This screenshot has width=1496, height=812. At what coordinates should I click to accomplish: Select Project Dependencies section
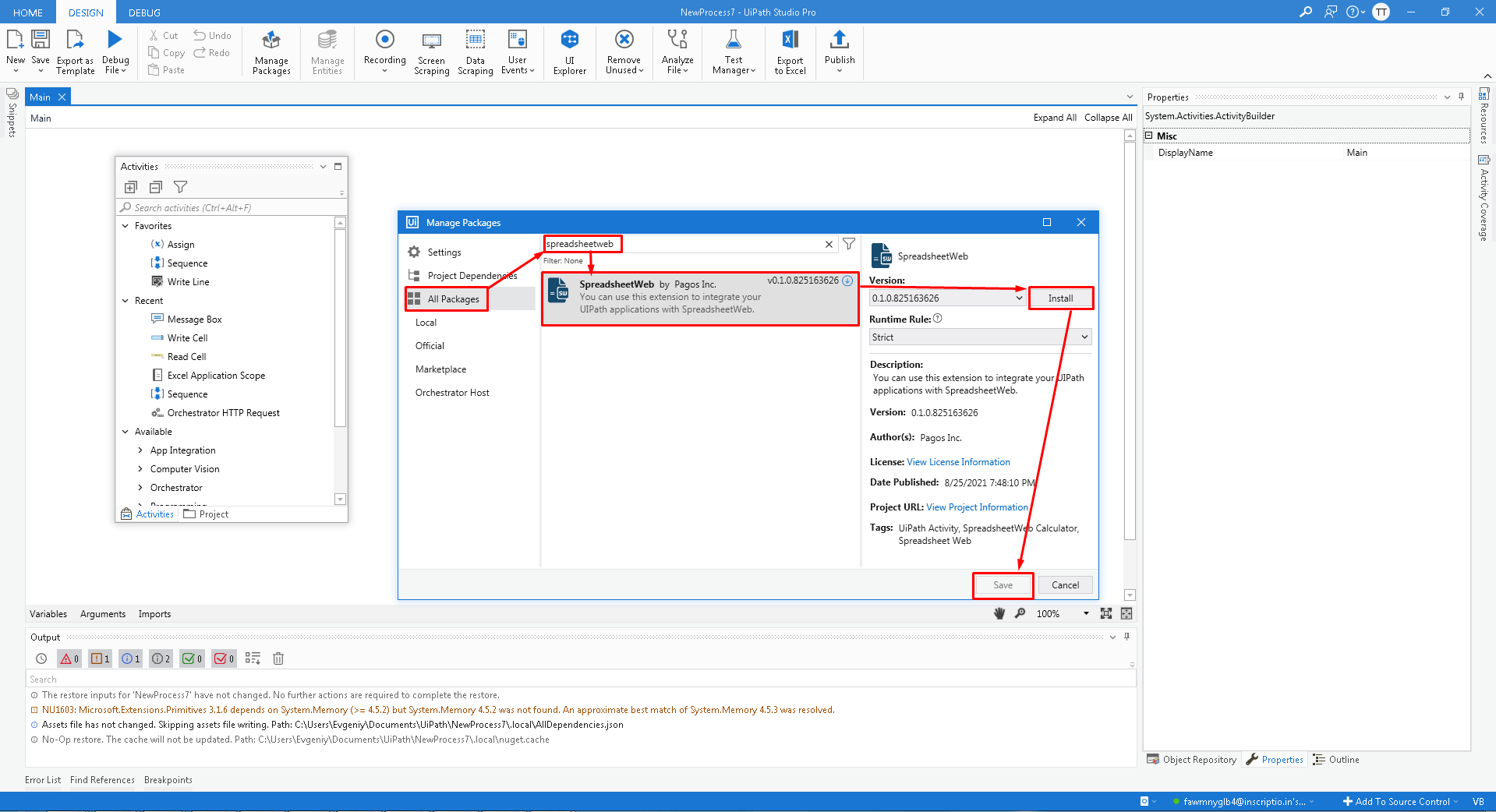[472, 276]
